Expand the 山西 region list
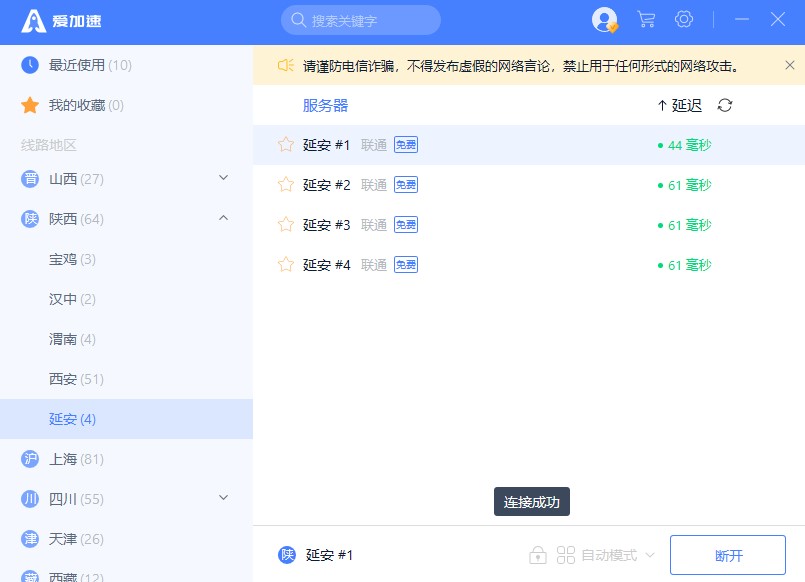805x582 pixels. point(223,179)
